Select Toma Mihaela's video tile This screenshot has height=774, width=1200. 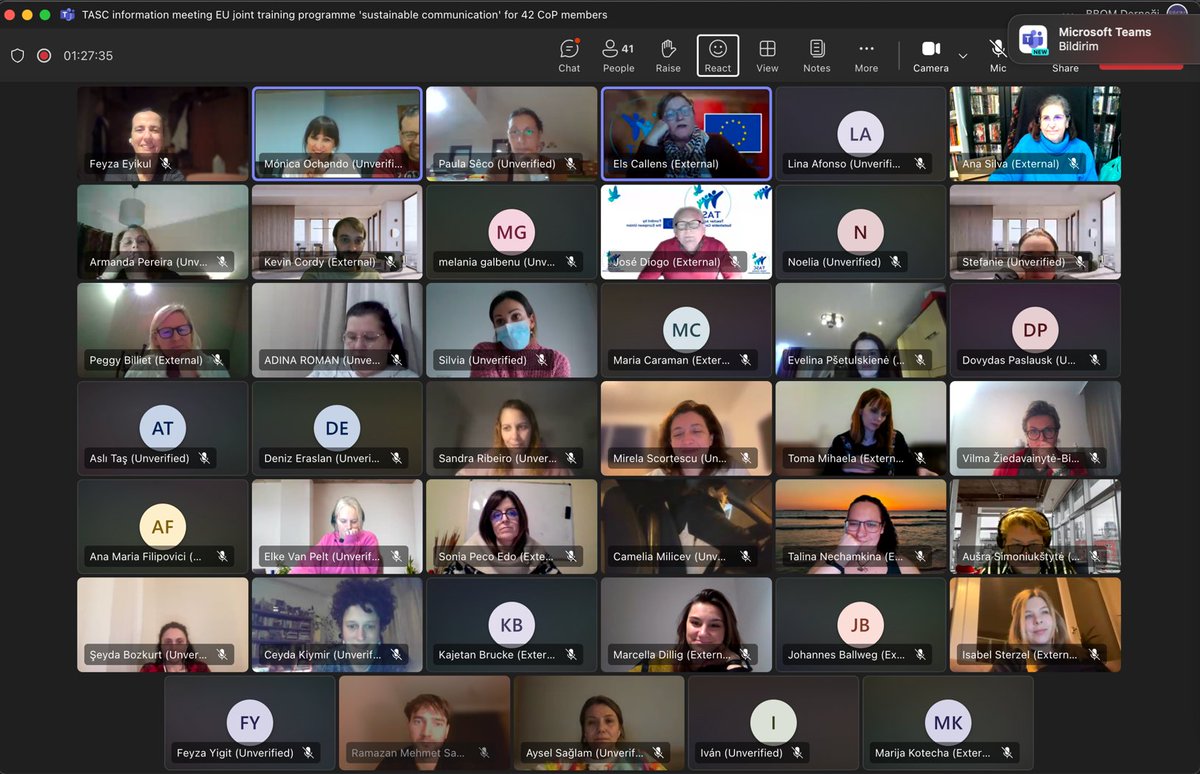click(860, 428)
